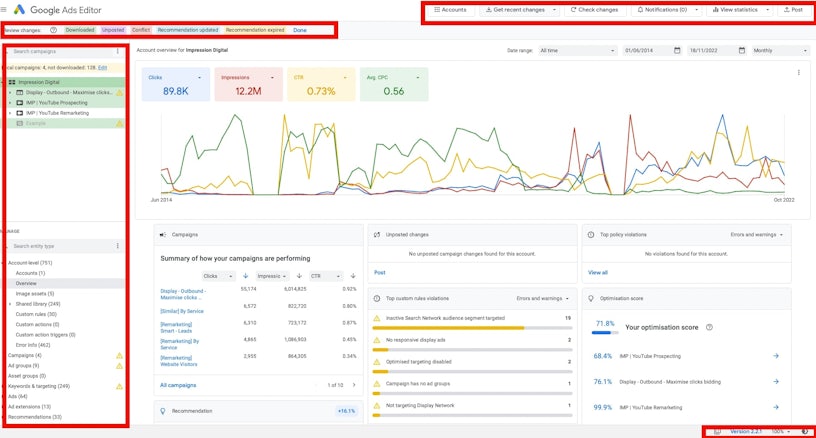The width and height of the screenshot is (816, 438).
Task: Click the 71.8% optimisation score progress bar
Action: 605,333
